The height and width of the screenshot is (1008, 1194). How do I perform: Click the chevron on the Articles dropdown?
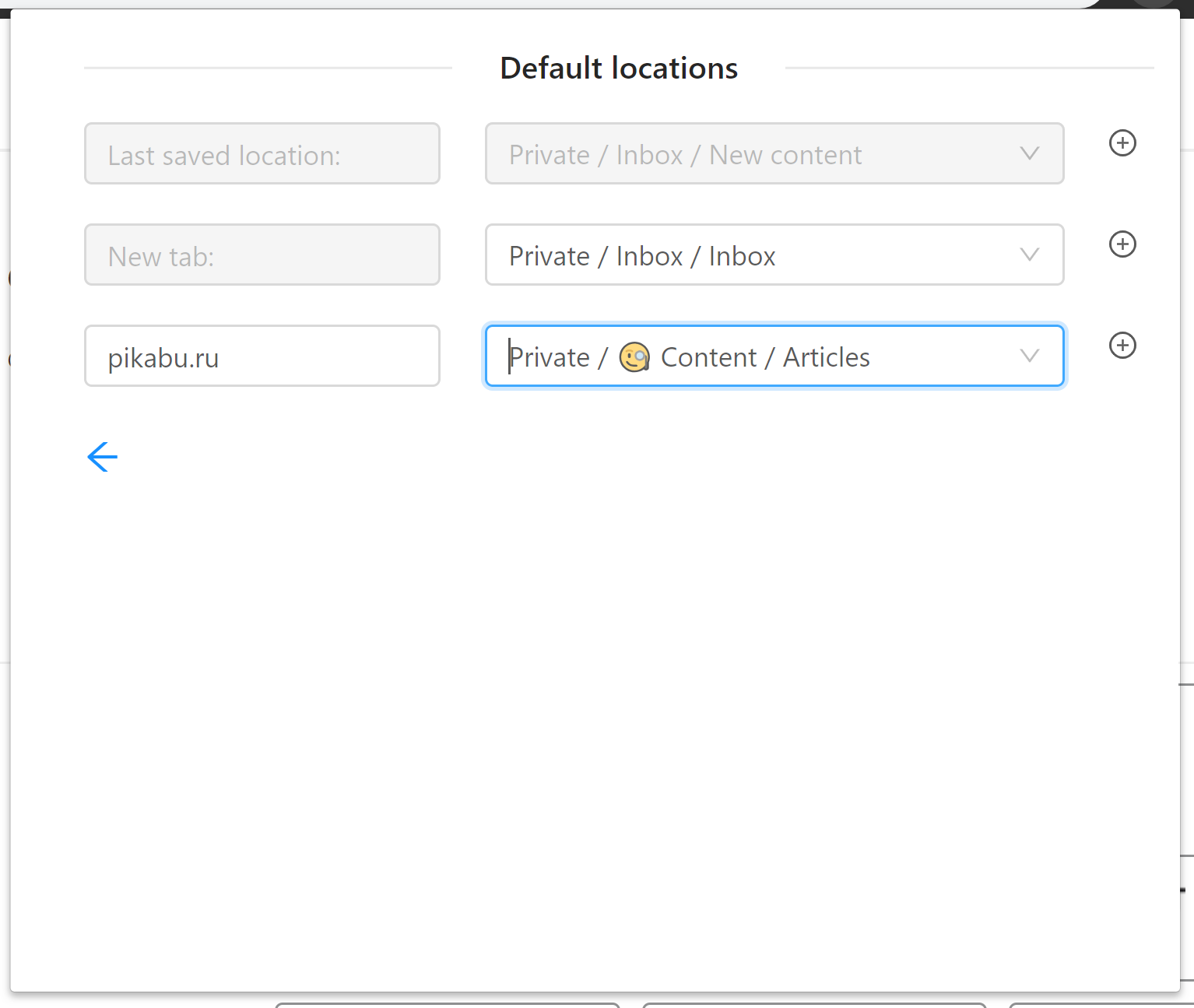point(1029,356)
